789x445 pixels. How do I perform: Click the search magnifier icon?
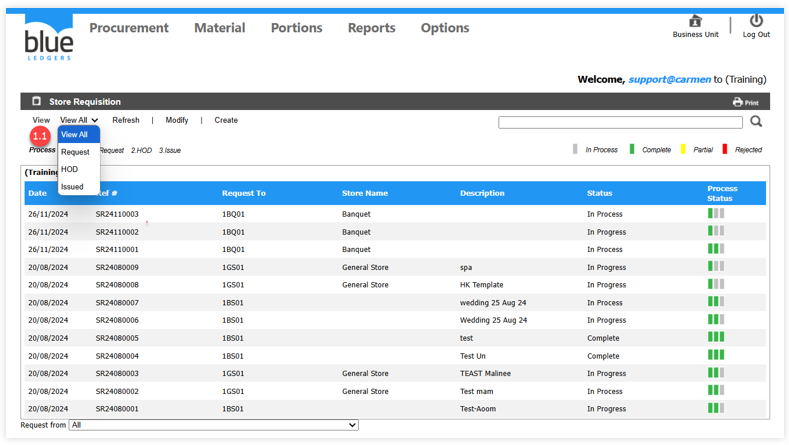(x=756, y=122)
